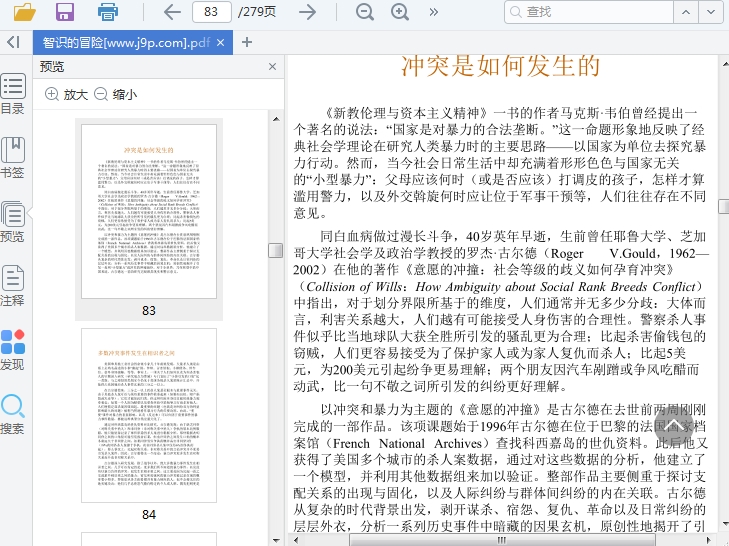This screenshot has width=729, height=546.
Task: Click 放大 to enlarge thumbnails
Action: pyautogui.click(x=66, y=94)
